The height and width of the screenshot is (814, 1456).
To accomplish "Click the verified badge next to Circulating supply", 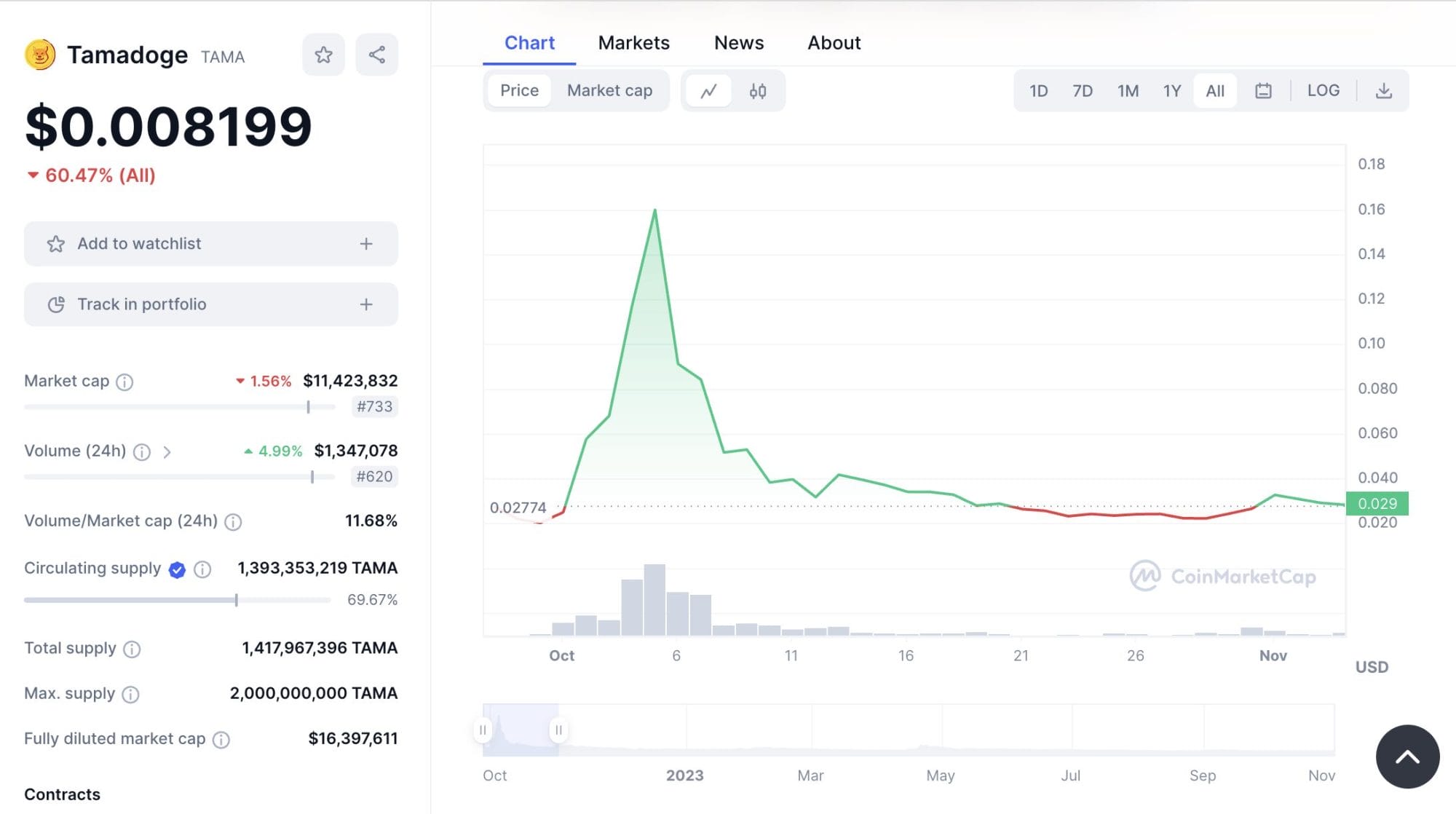I will tap(175, 570).
